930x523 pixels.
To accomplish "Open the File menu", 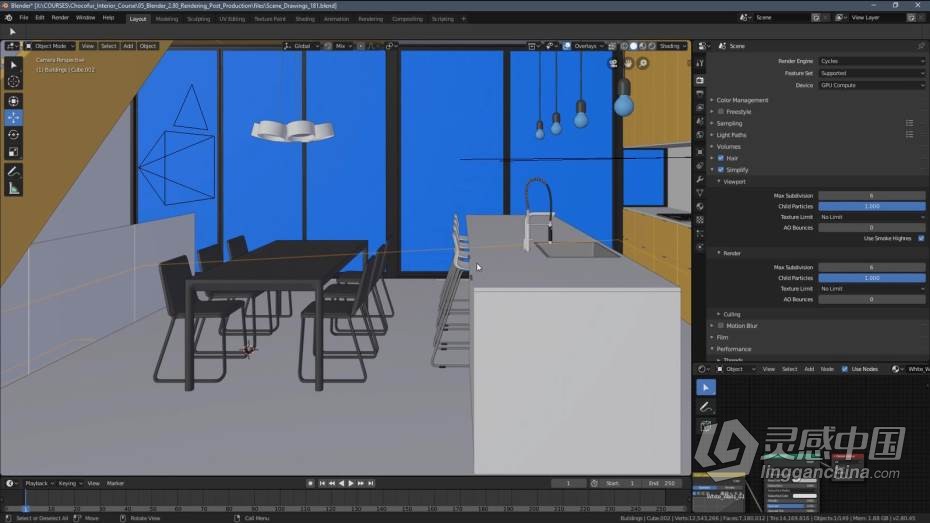I will [24, 18].
